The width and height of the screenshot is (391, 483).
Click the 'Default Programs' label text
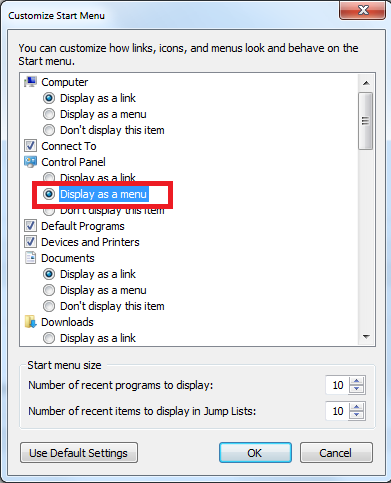83,226
